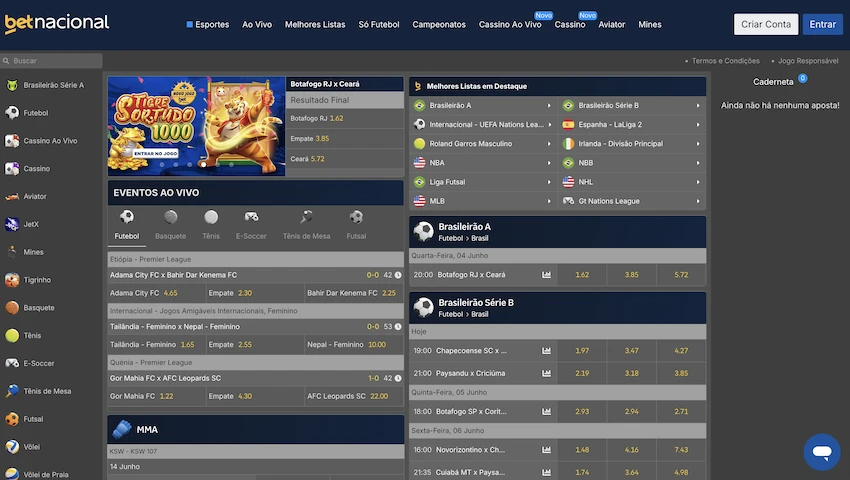Expand the NBA list arrow

click(x=549, y=163)
